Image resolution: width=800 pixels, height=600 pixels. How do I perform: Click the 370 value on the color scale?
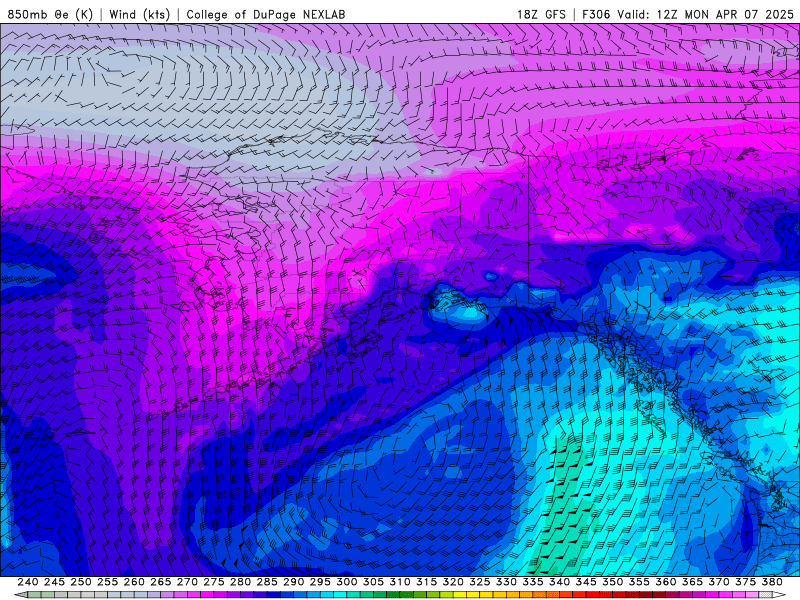719,582
